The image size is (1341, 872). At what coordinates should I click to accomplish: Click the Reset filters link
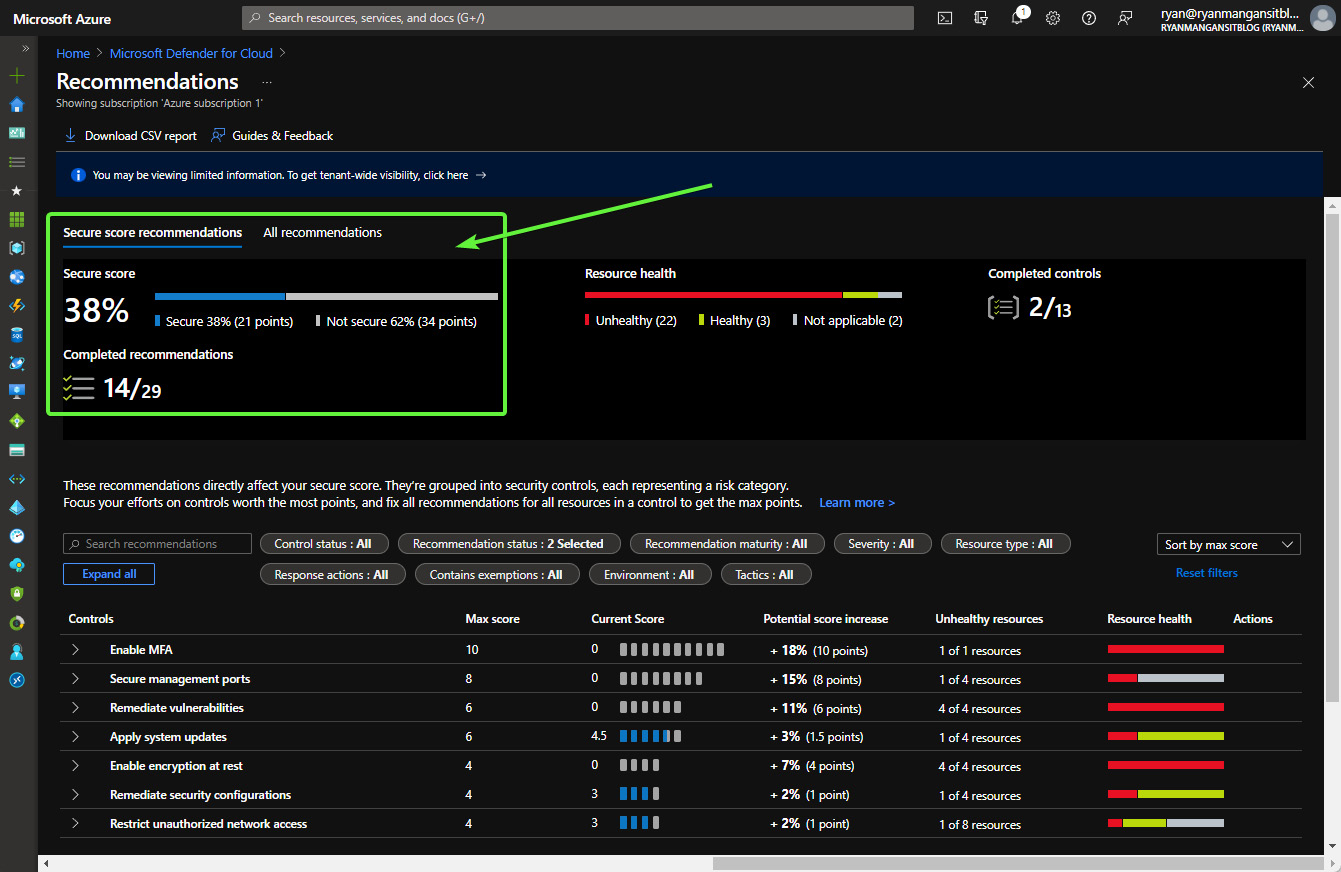pyautogui.click(x=1207, y=573)
